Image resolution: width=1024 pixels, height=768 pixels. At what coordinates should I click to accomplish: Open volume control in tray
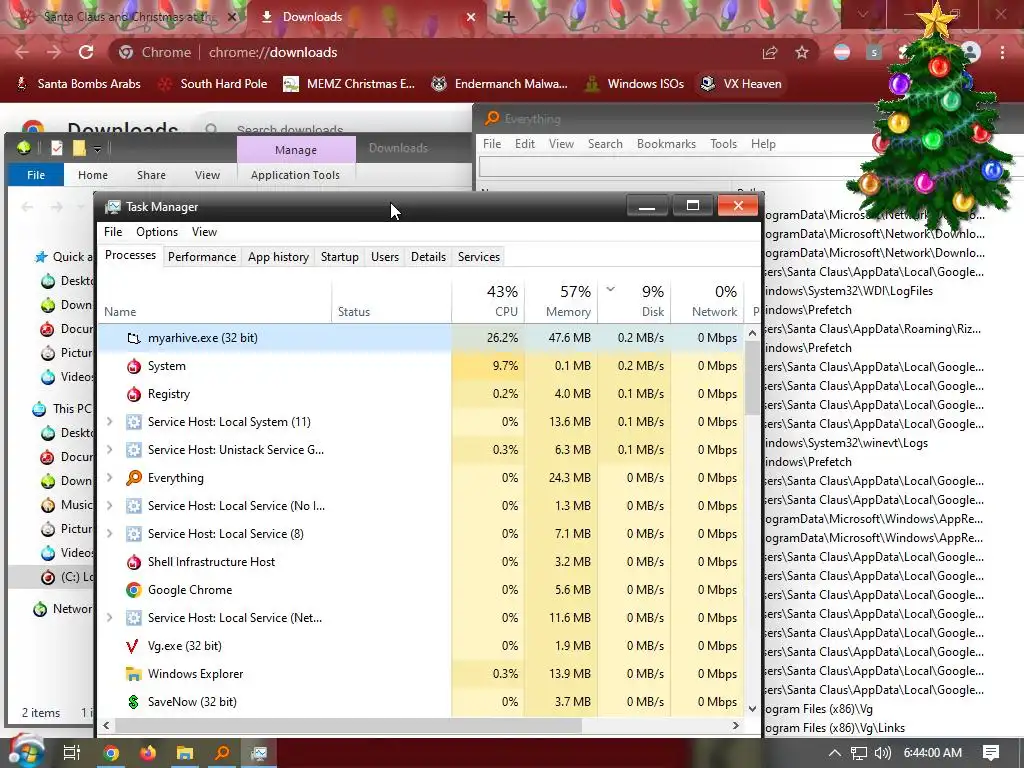[883, 753]
